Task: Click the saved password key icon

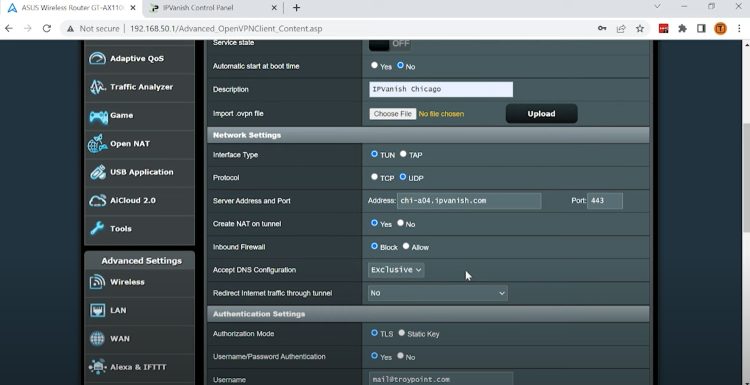Action: tap(602, 29)
